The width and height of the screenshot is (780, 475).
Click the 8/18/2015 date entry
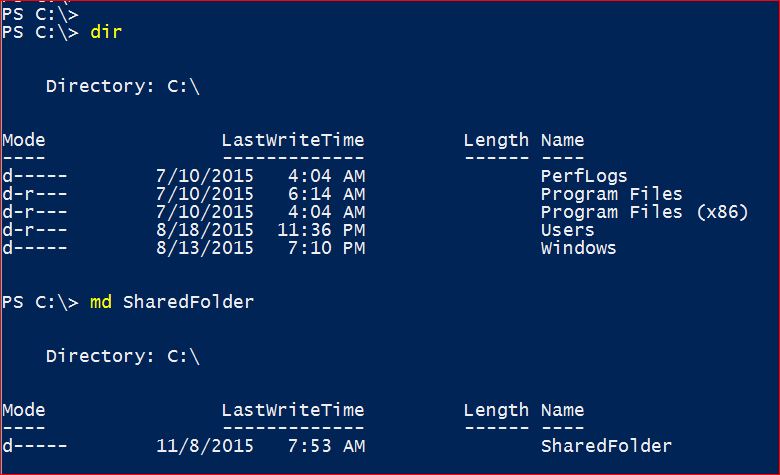(x=205, y=230)
